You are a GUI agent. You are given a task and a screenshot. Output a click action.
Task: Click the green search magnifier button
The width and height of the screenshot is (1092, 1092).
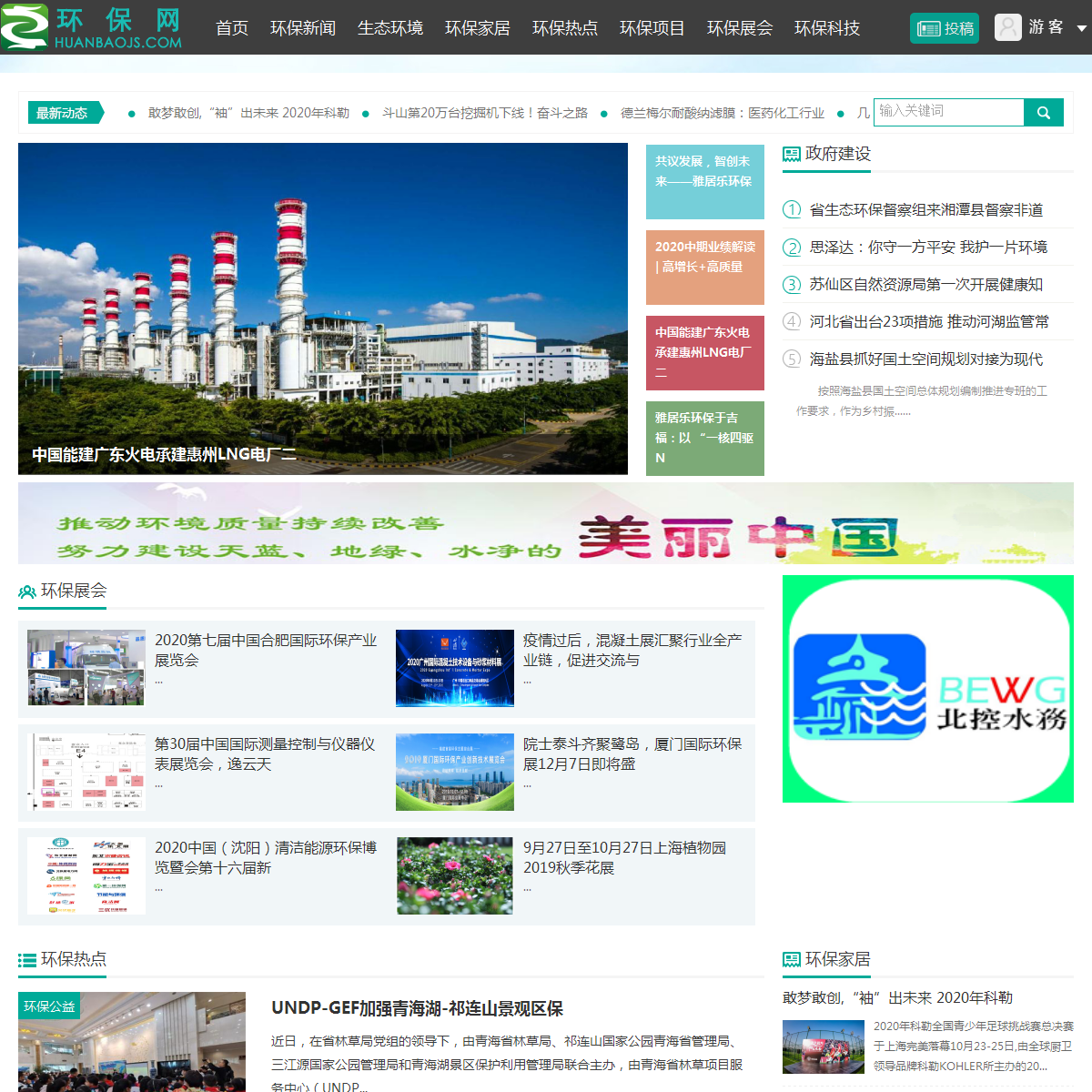coord(1044,113)
